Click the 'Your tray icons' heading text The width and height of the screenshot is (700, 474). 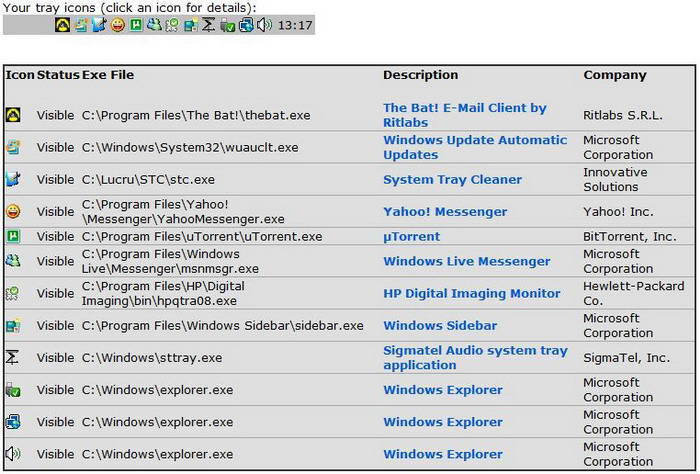129,8
